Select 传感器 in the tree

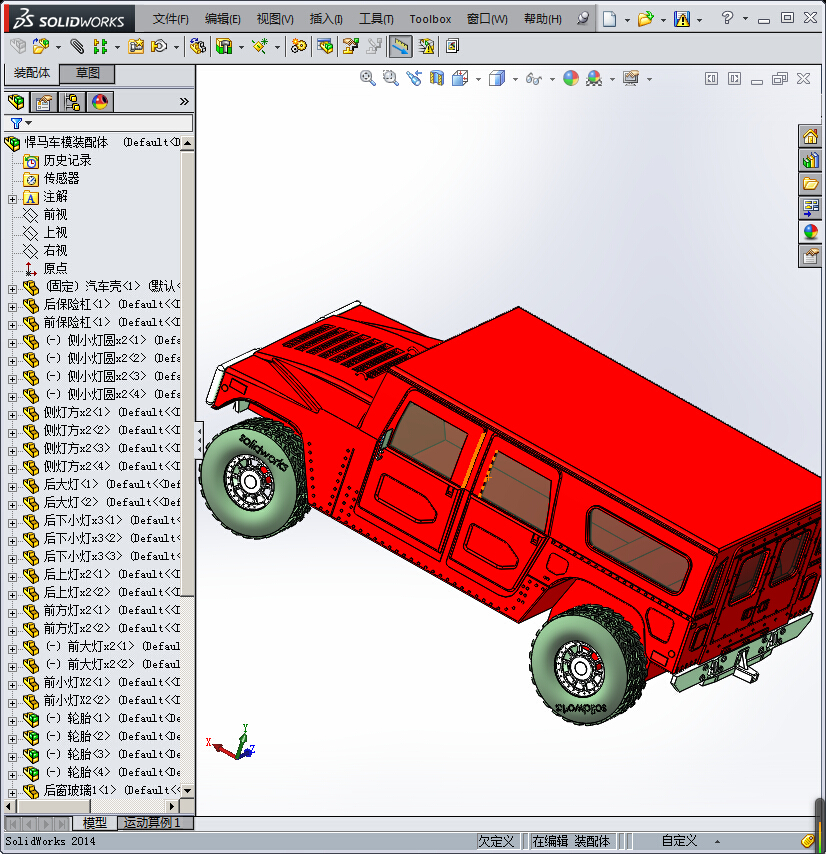[x=62, y=178]
